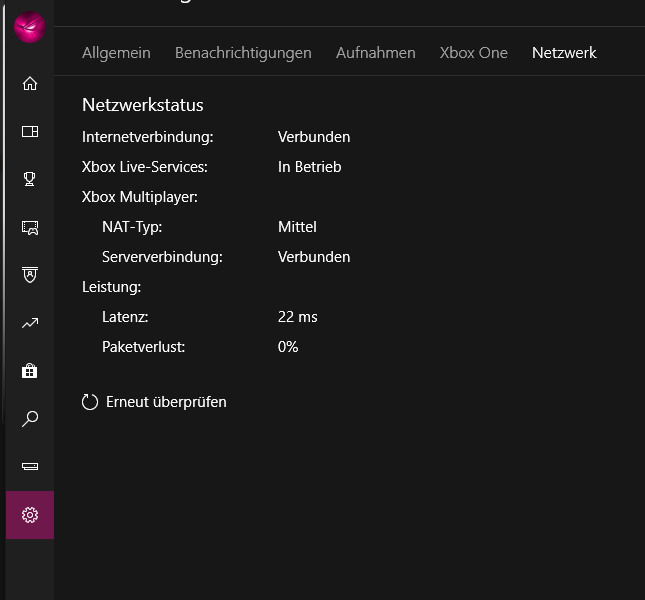Switch to Allgemein tab
This screenshot has height=600, width=645.
116,53
